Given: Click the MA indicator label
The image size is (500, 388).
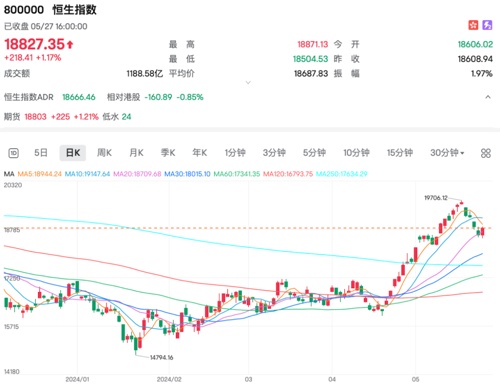Looking at the screenshot, I should (x=9, y=174).
